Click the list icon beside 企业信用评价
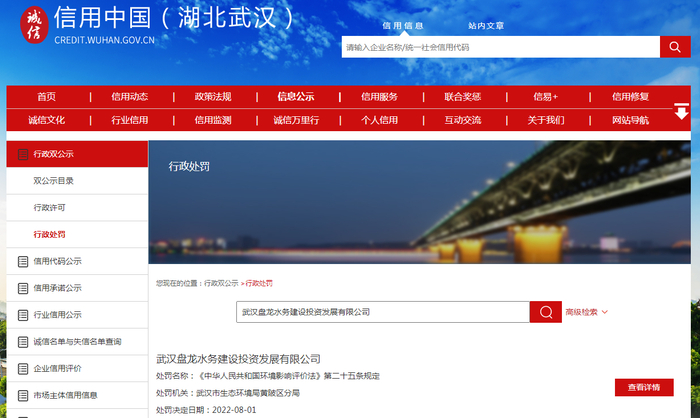Screen dimensions: 700x418 (23, 369)
